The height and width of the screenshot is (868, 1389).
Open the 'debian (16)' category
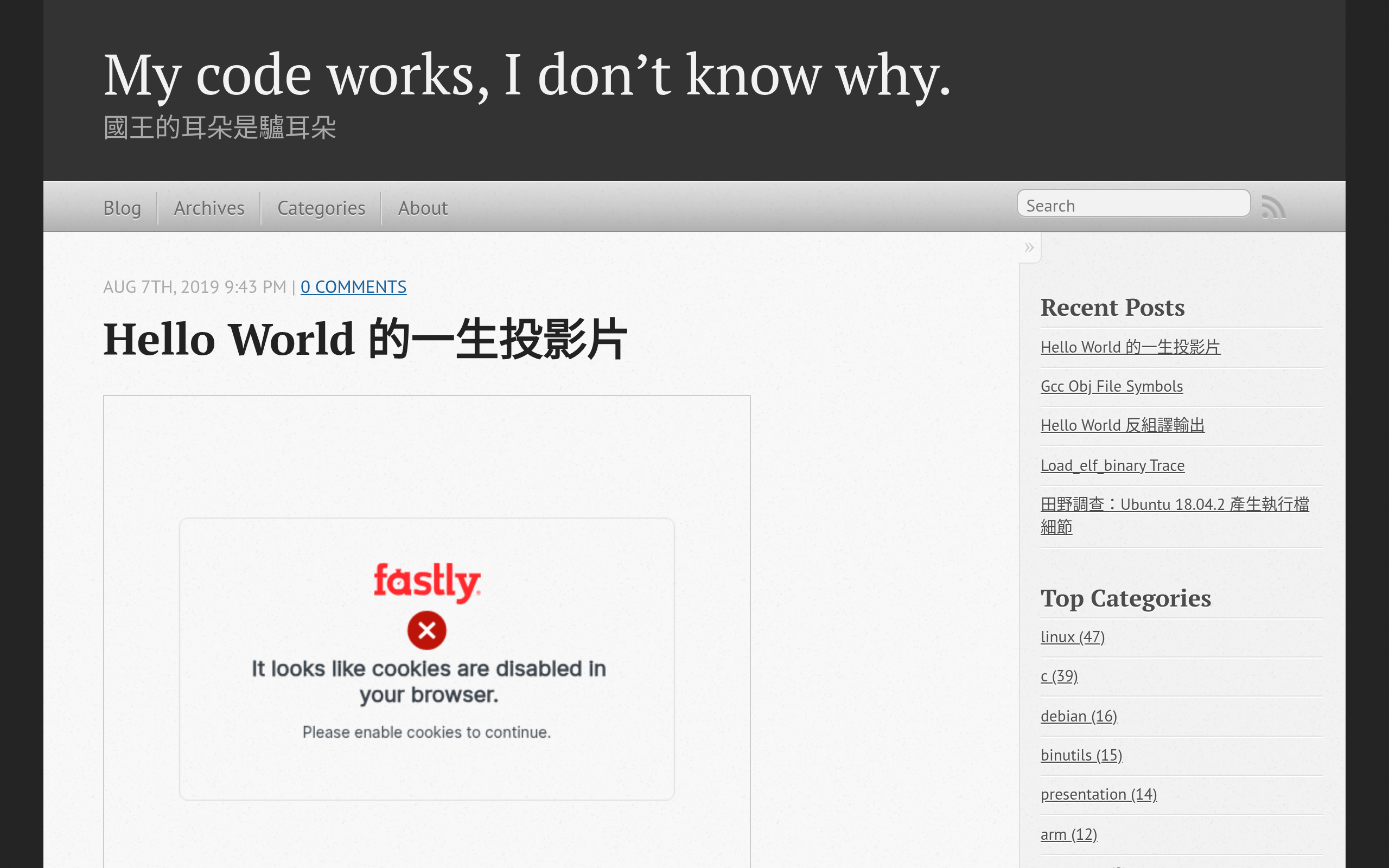pos(1079,716)
